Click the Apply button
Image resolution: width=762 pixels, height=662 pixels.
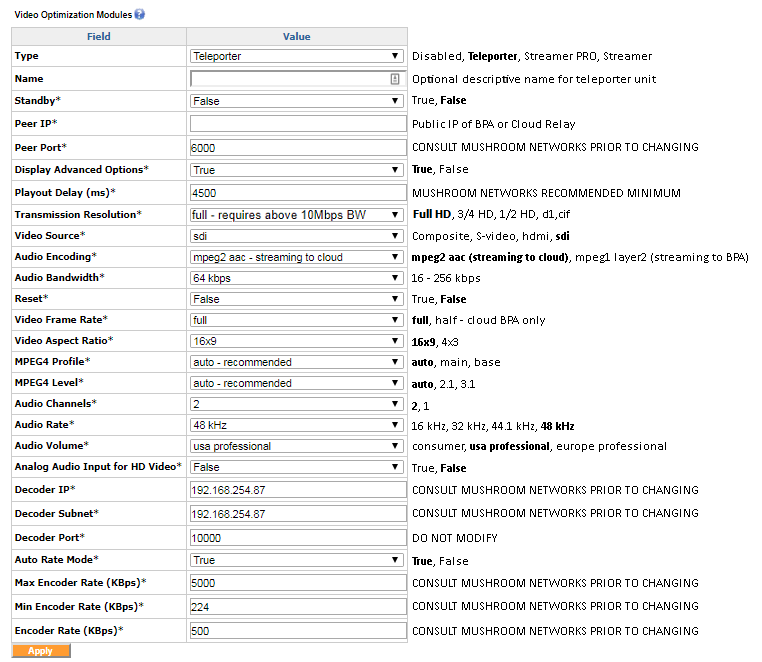click(x=41, y=651)
